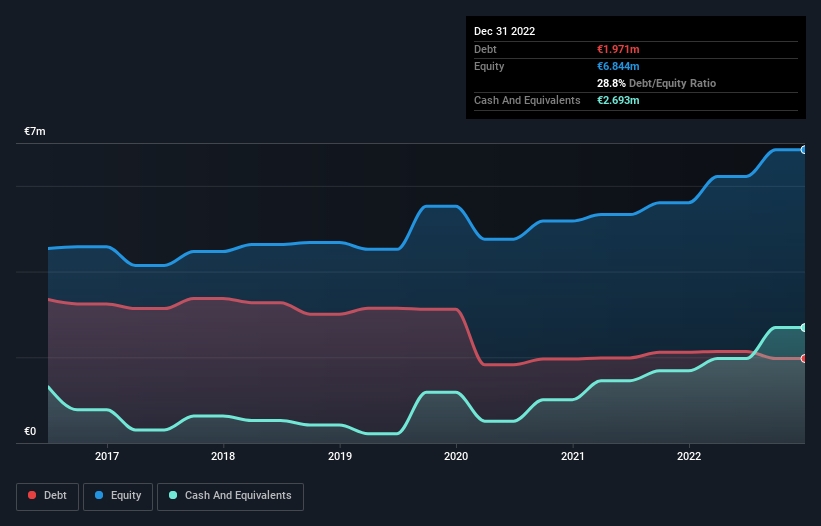Click the 2019 x-axis label

pos(340,456)
